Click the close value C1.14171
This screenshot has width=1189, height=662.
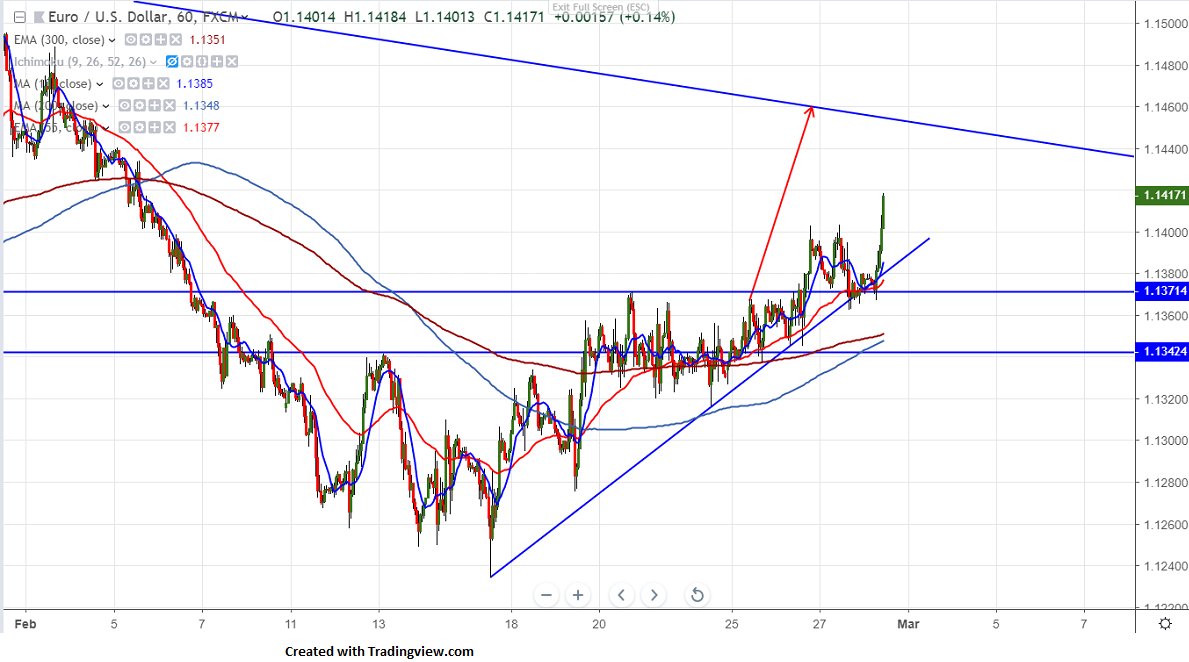[x=513, y=17]
